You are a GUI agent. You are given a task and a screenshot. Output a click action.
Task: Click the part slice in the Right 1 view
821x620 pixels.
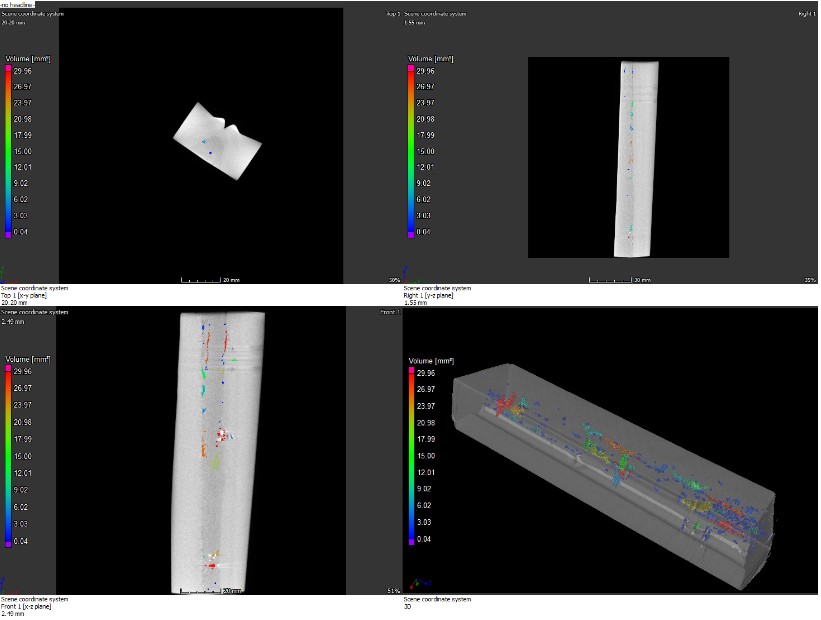click(x=636, y=159)
